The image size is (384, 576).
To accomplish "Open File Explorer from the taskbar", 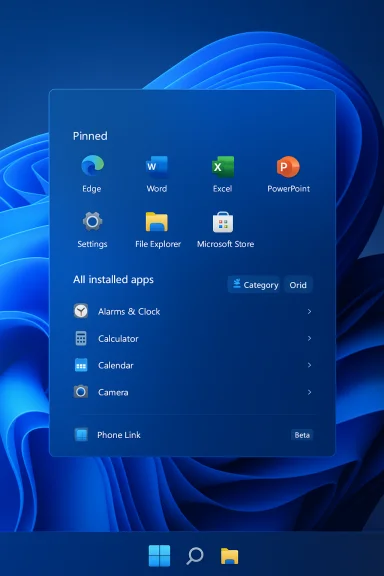I will pyautogui.click(x=229, y=556).
